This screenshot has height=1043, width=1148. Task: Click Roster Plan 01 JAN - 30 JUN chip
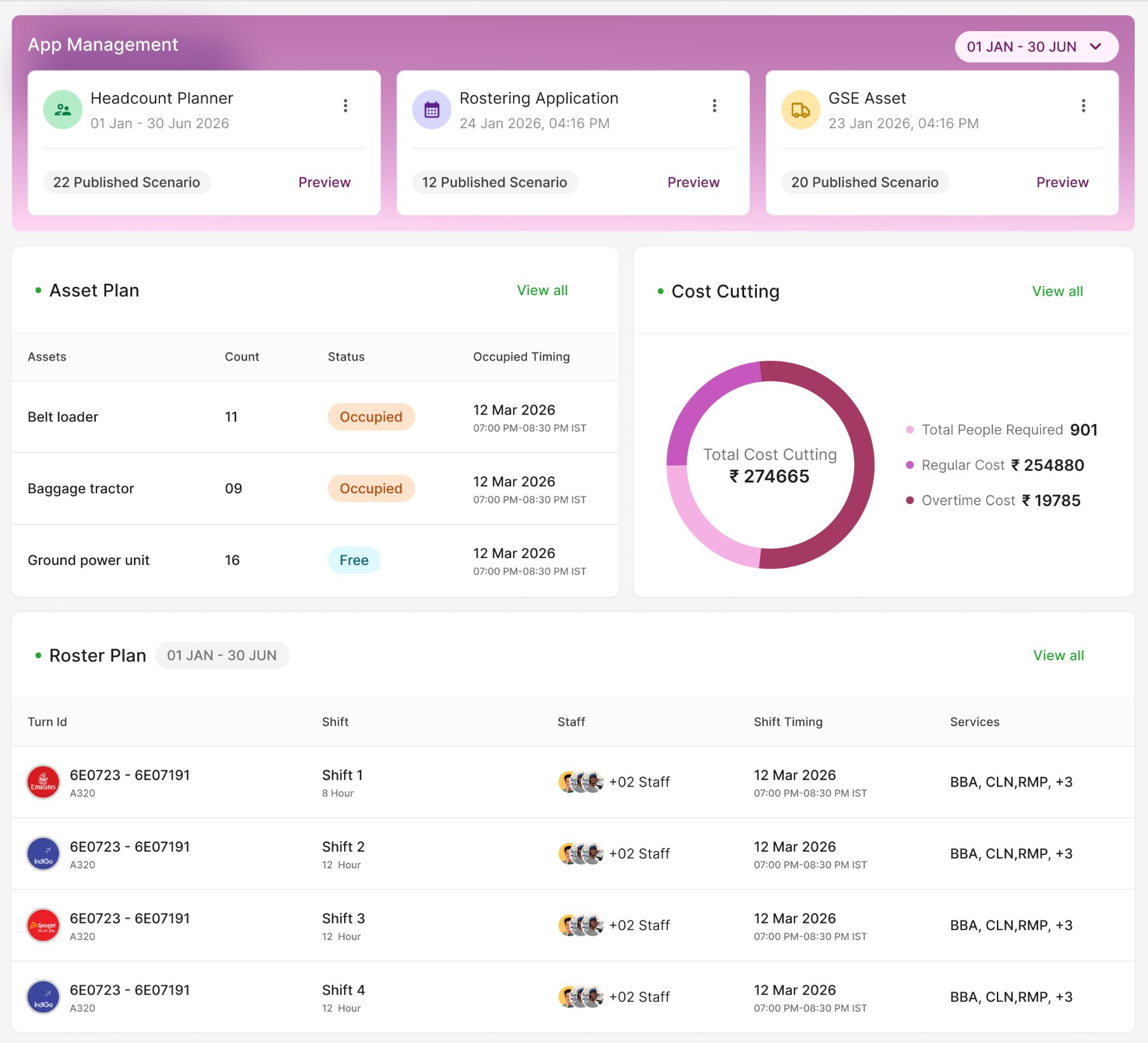pos(222,655)
